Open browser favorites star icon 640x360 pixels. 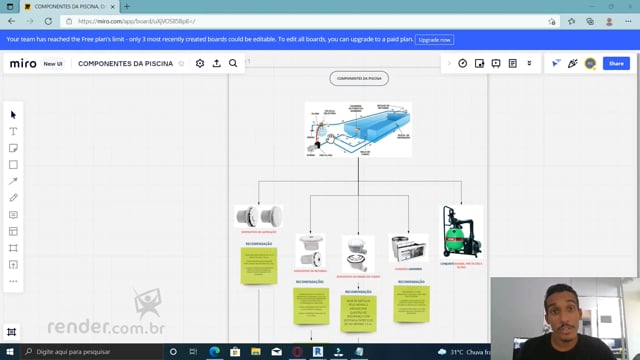(x=571, y=21)
